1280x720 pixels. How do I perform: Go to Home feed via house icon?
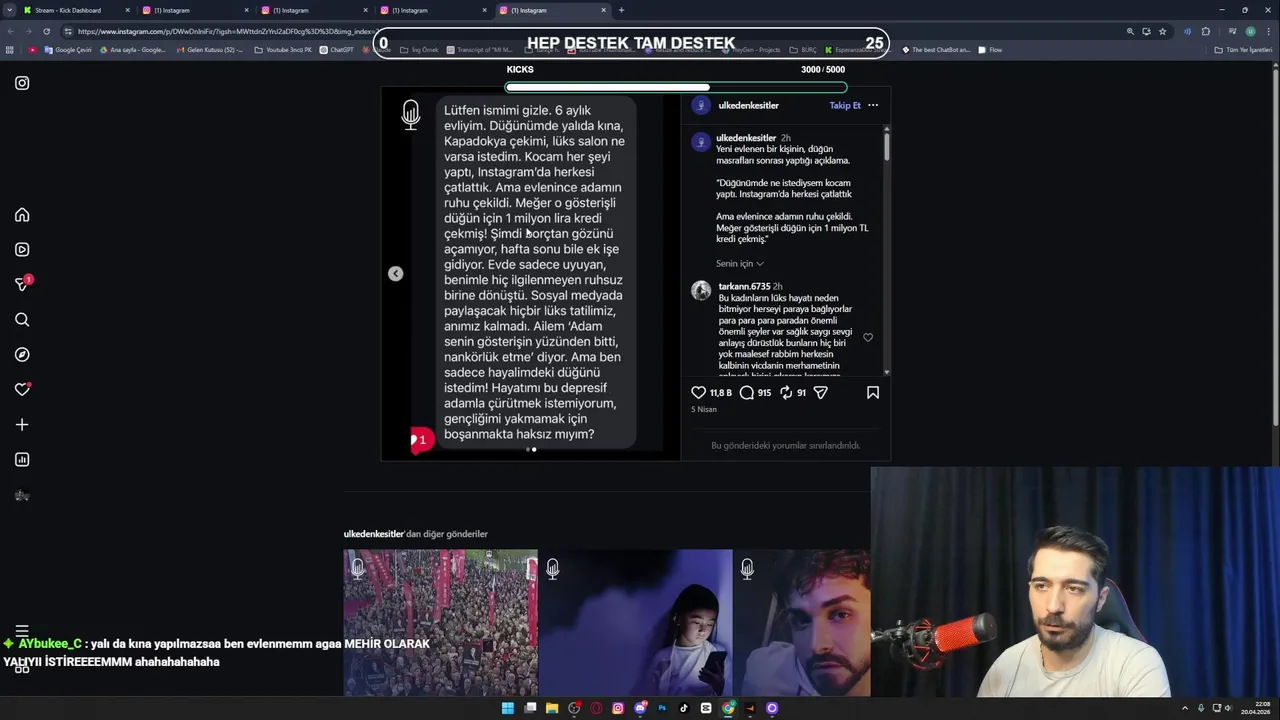(x=22, y=215)
